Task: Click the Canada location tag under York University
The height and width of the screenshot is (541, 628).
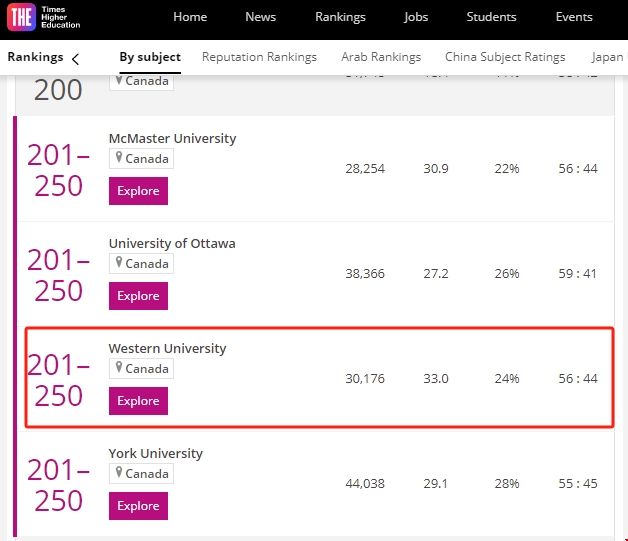Action: (141, 474)
